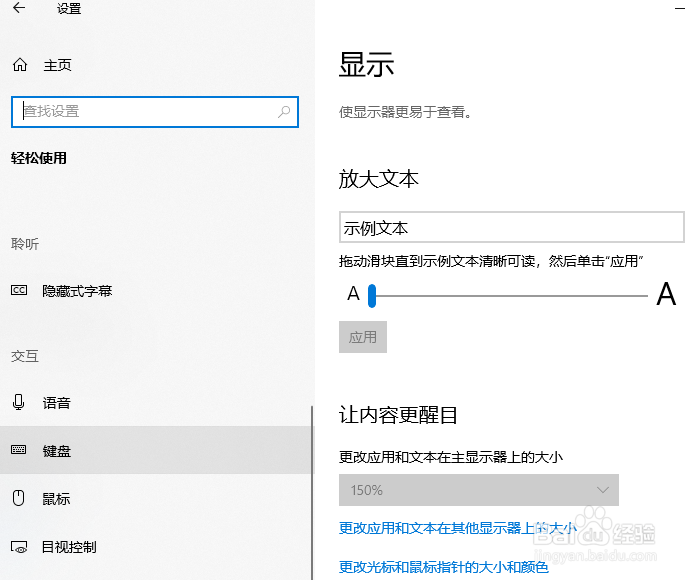Click the 聆听 section label
The width and height of the screenshot is (695, 580).
point(25,244)
